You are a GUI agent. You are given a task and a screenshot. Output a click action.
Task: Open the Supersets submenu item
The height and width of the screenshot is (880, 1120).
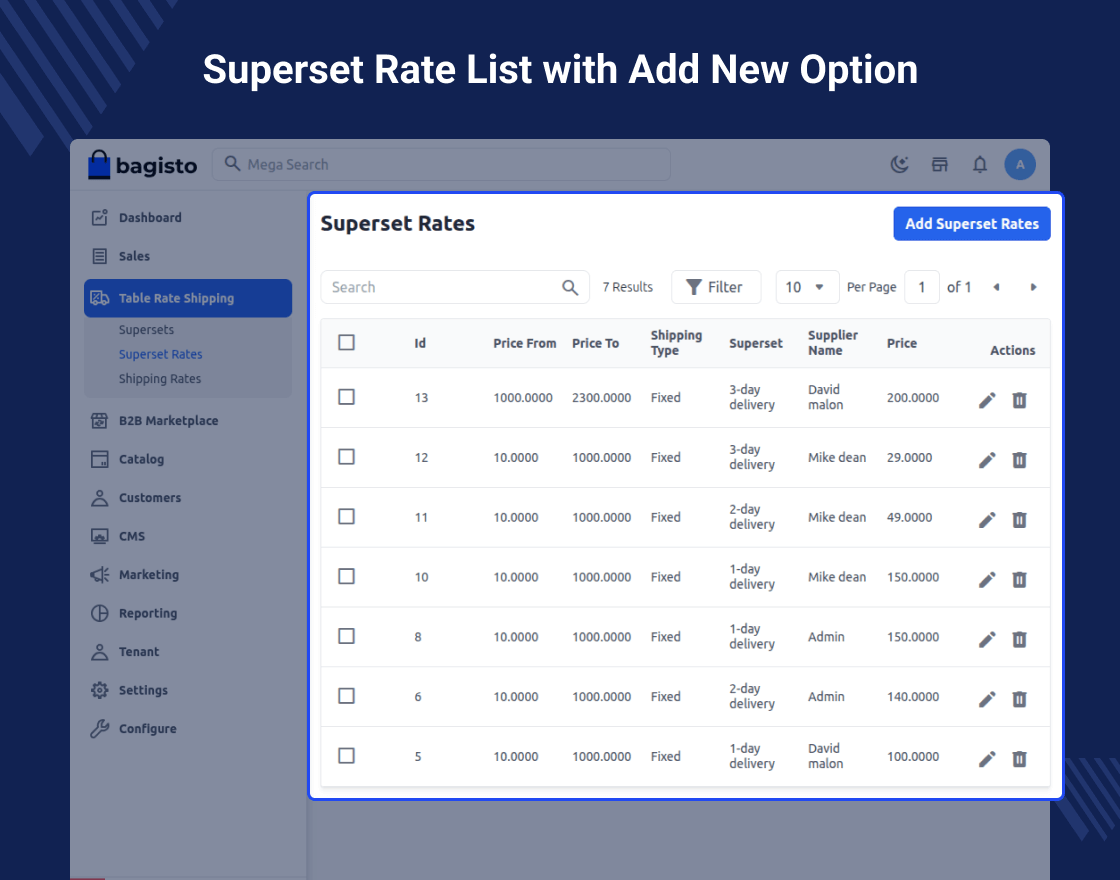click(146, 330)
